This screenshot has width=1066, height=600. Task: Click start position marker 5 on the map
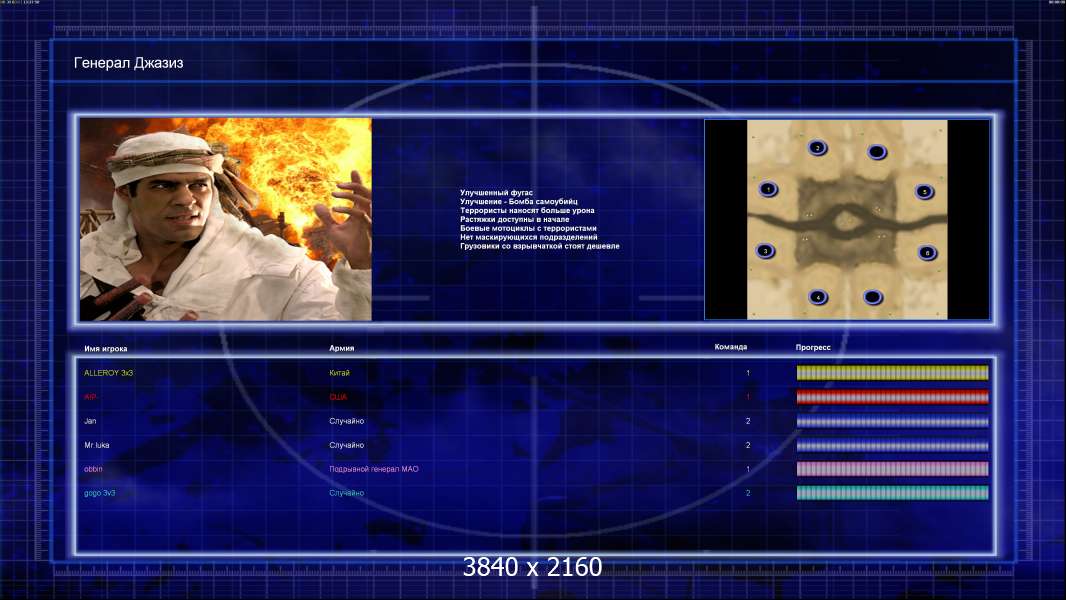tap(924, 192)
